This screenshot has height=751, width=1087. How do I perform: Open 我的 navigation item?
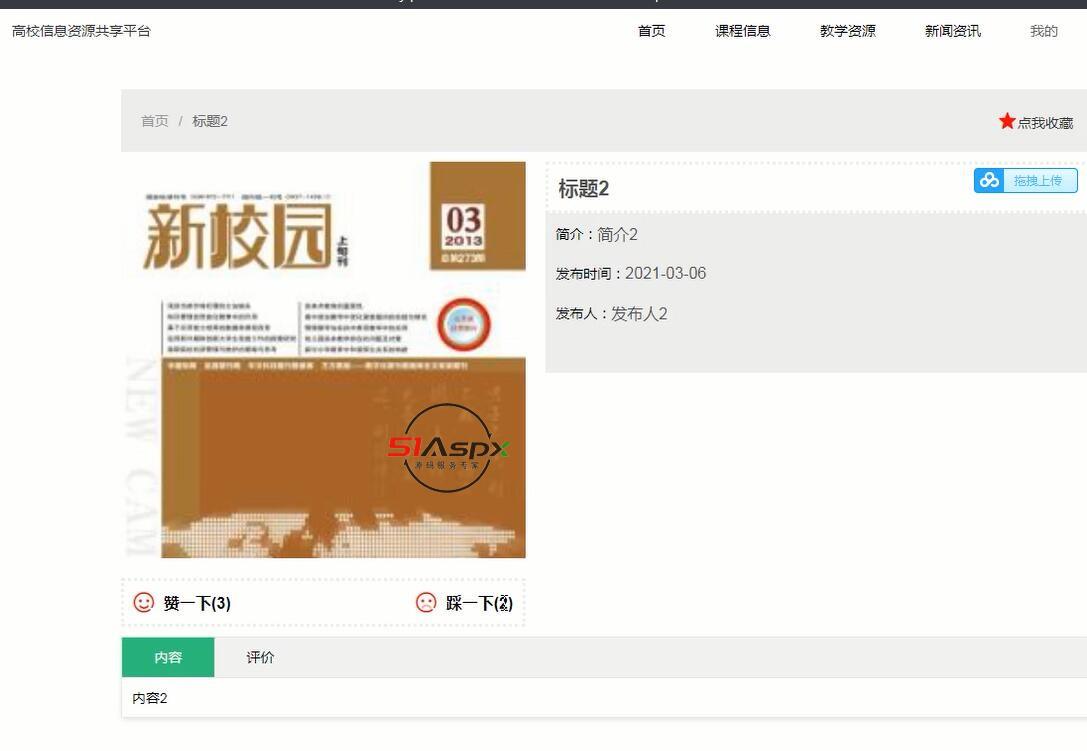1043,31
